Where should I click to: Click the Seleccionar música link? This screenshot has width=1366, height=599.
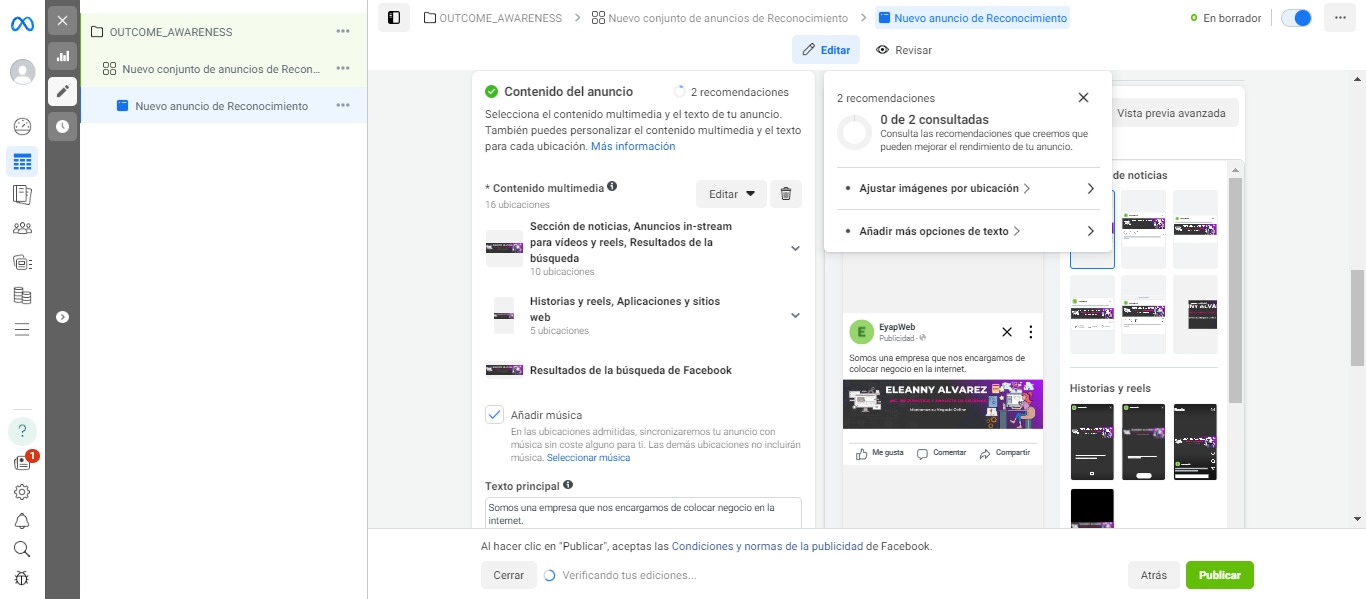tap(588, 458)
